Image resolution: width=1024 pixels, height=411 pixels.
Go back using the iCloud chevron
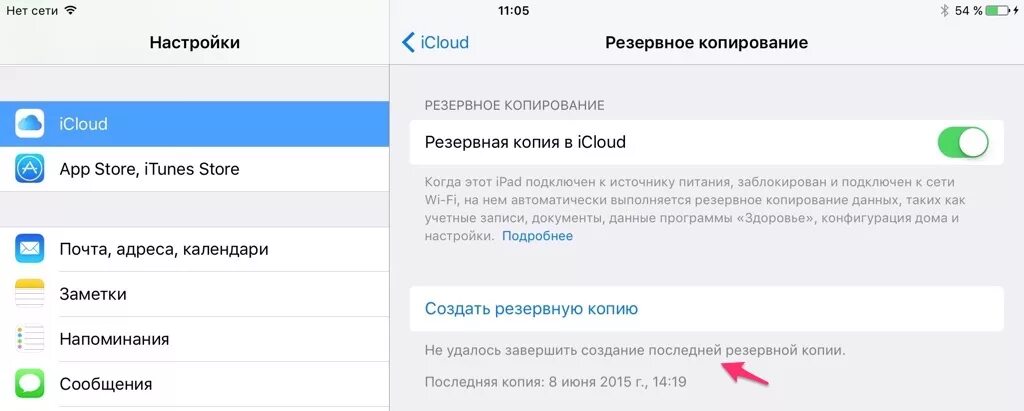435,42
